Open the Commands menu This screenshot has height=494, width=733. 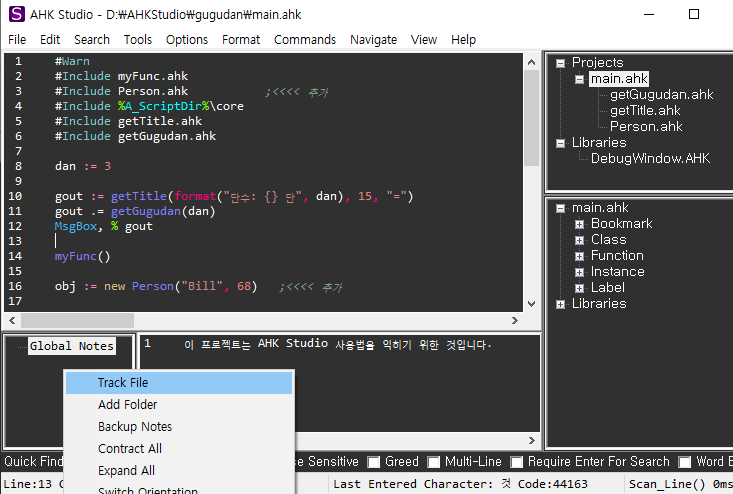[305, 39]
